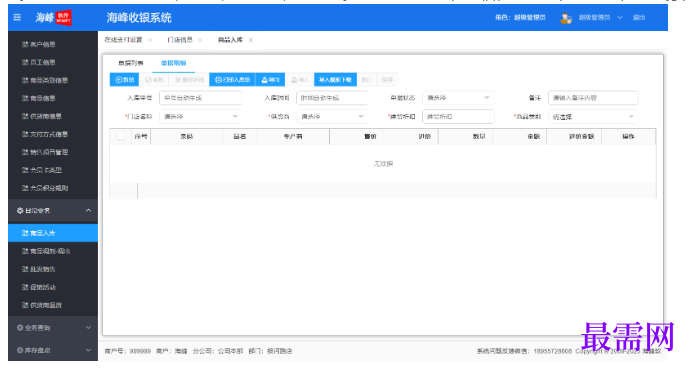
Task: Toggle the hamburger menu icon in header
Action: 17,18
